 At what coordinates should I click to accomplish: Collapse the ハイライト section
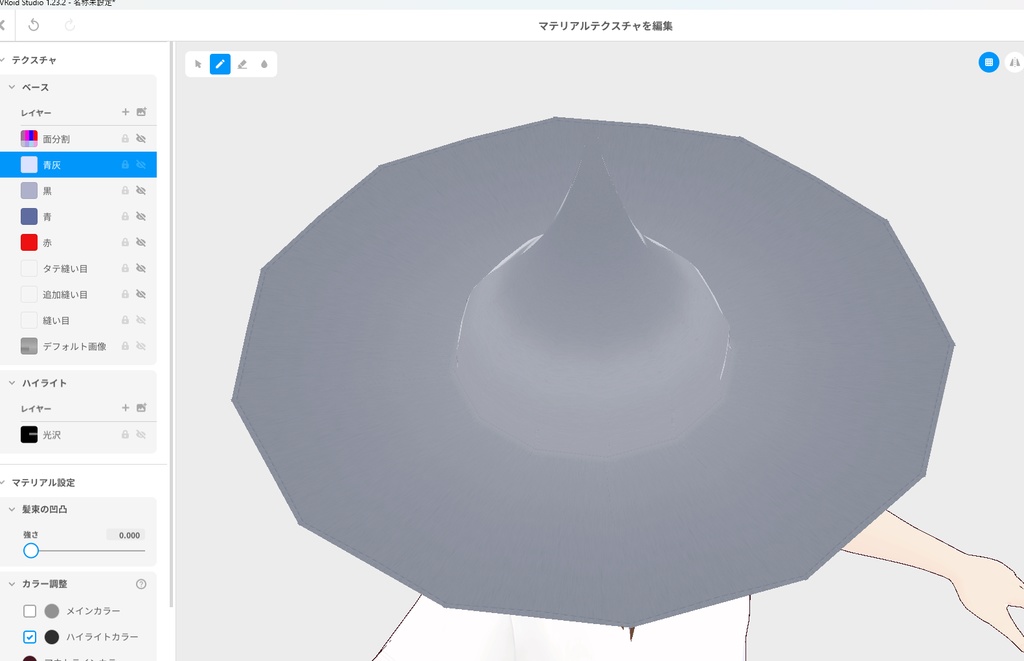click(x=12, y=383)
